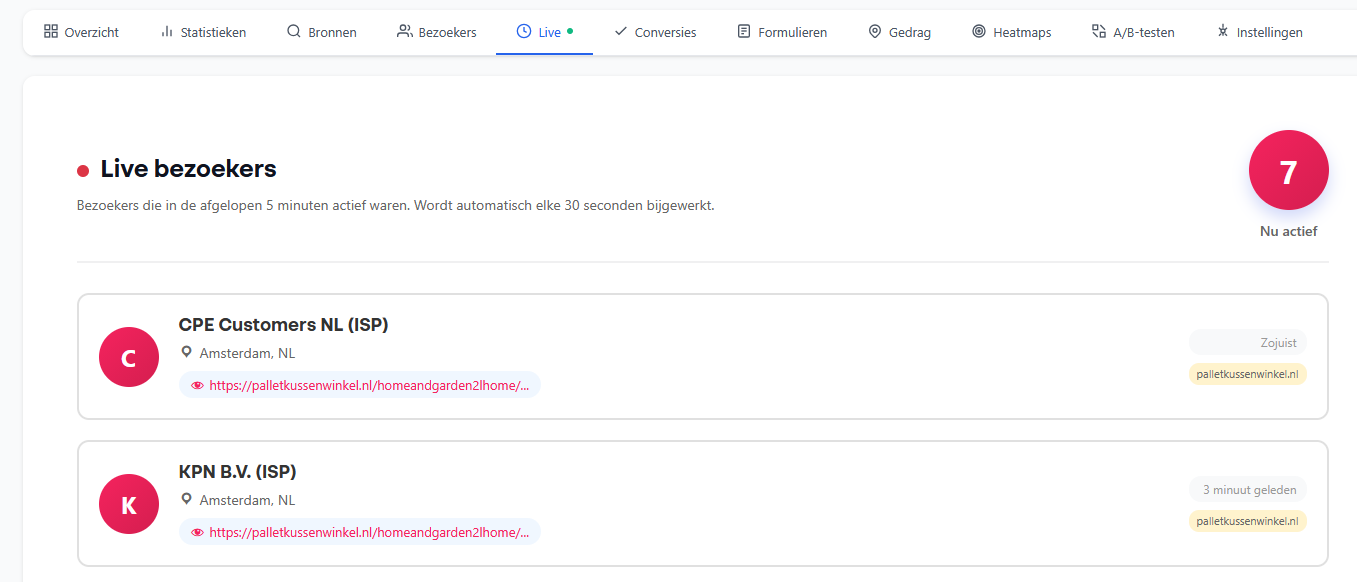The height and width of the screenshot is (582, 1357).
Task: Click the Live bezoekers heading
Action: pyautogui.click(x=188, y=169)
